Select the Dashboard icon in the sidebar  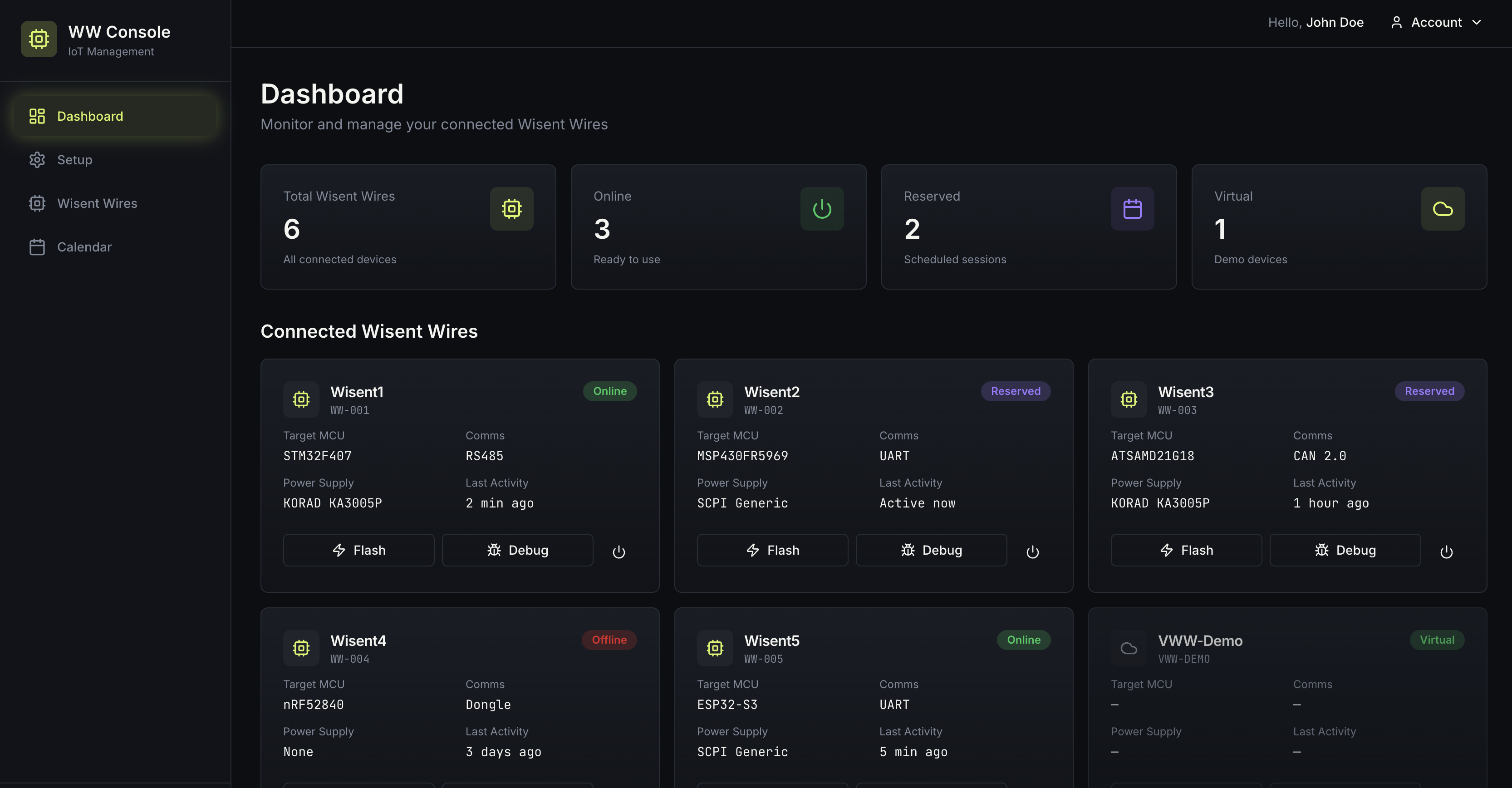(37, 116)
